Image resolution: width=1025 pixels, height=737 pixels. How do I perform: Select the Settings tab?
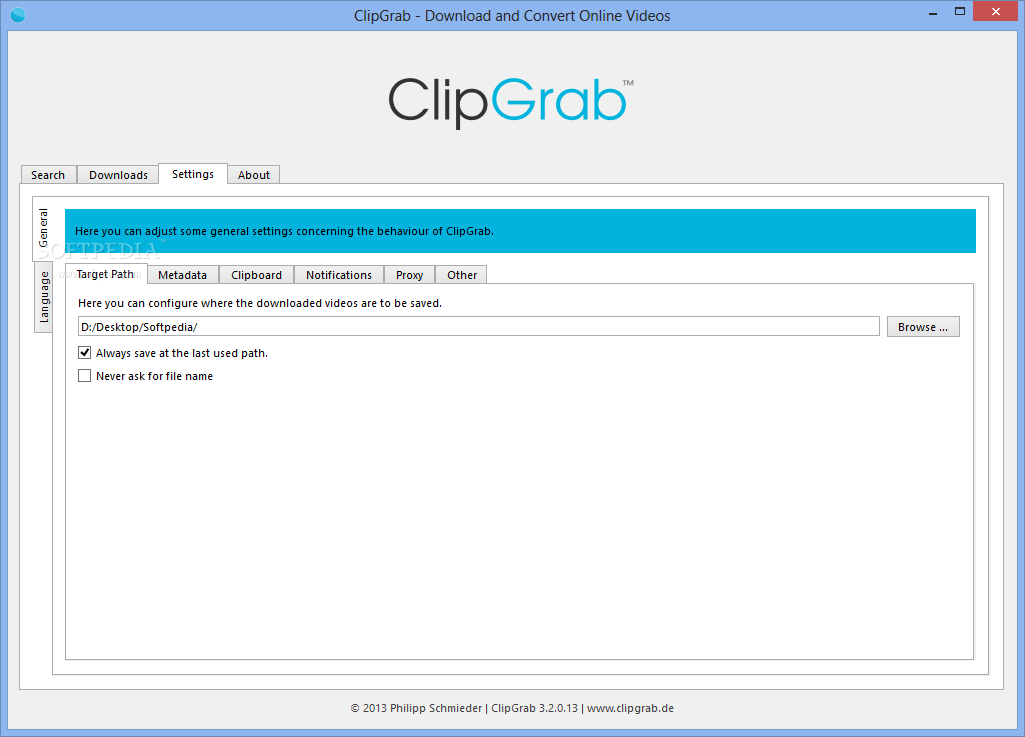193,174
